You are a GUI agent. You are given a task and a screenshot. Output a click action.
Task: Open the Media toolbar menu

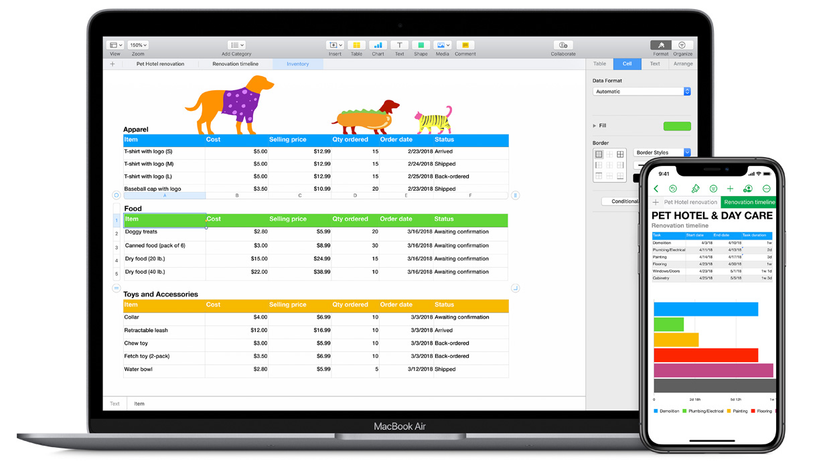442,45
